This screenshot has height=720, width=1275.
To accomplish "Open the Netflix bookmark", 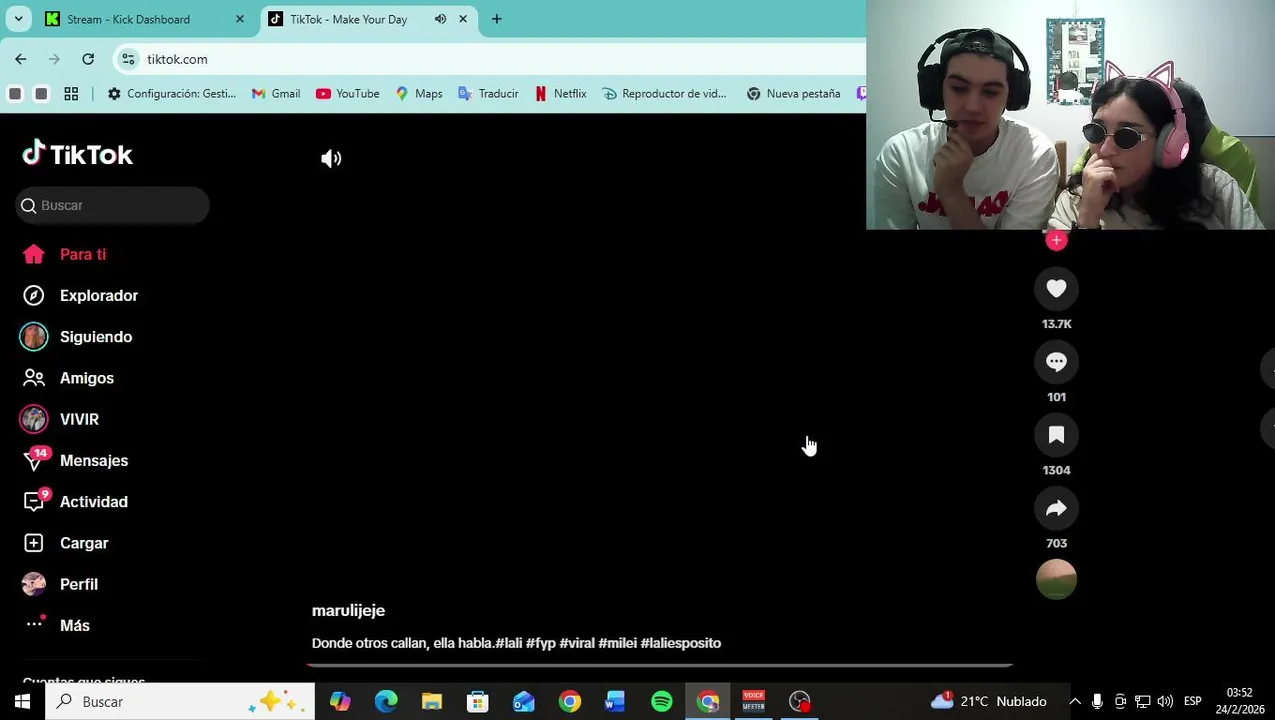I will click(x=560, y=94).
